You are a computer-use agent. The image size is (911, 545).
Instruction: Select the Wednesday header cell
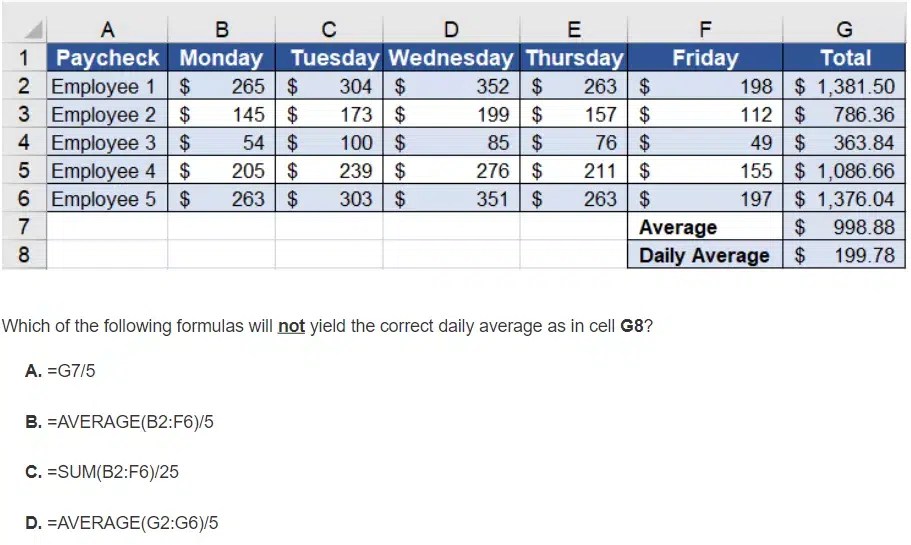point(451,58)
